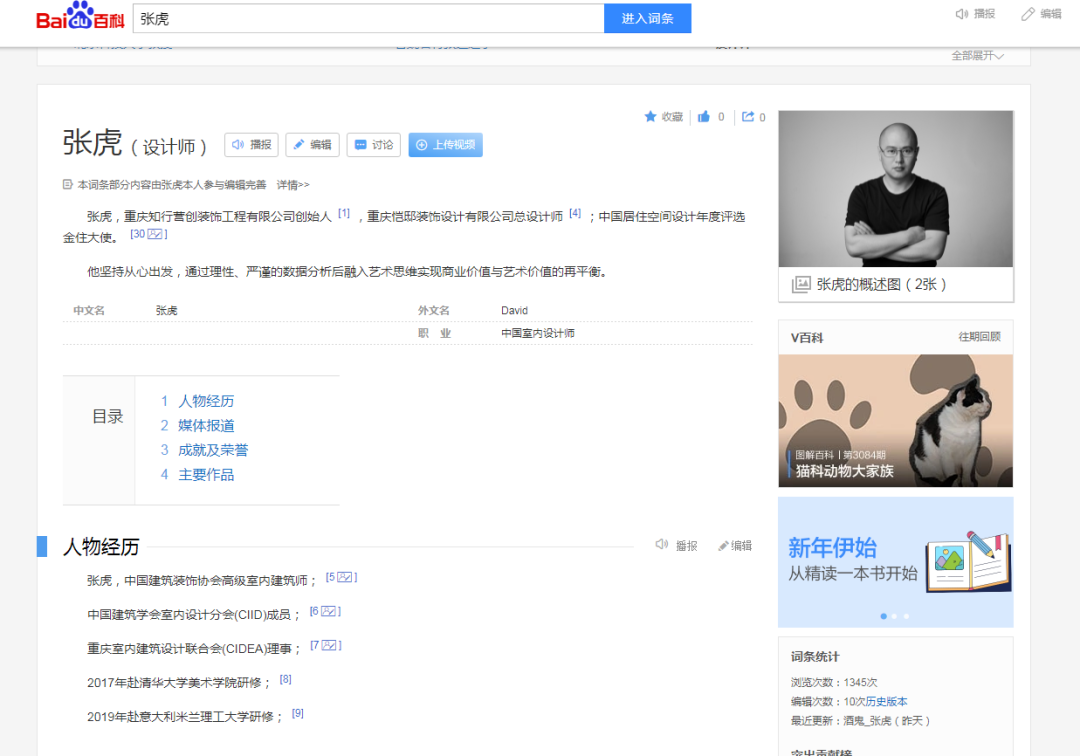1080x756 pixels.
Task: Open citation reference [30] with image icon
Action: [149, 234]
